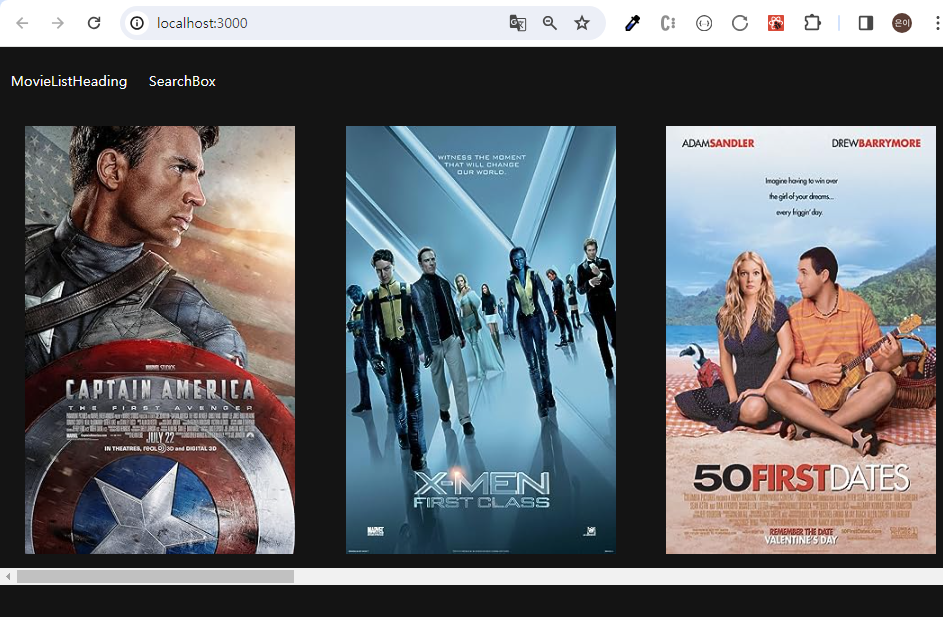
Task: Reload the page with the refresh icon
Action: pos(94,23)
